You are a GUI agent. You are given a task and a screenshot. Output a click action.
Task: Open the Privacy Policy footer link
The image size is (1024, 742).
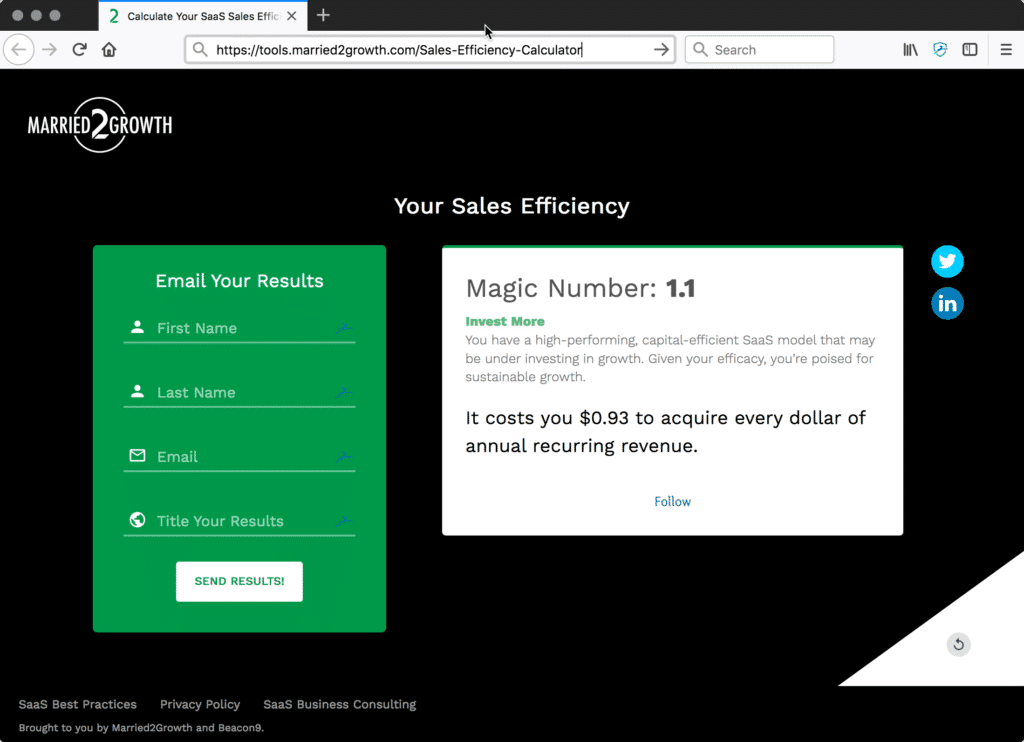[199, 704]
